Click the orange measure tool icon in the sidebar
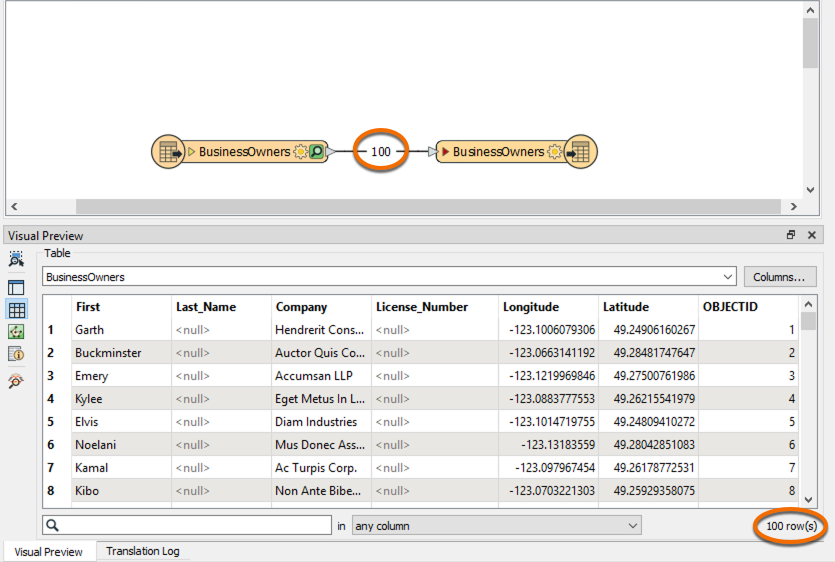 [16, 381]
